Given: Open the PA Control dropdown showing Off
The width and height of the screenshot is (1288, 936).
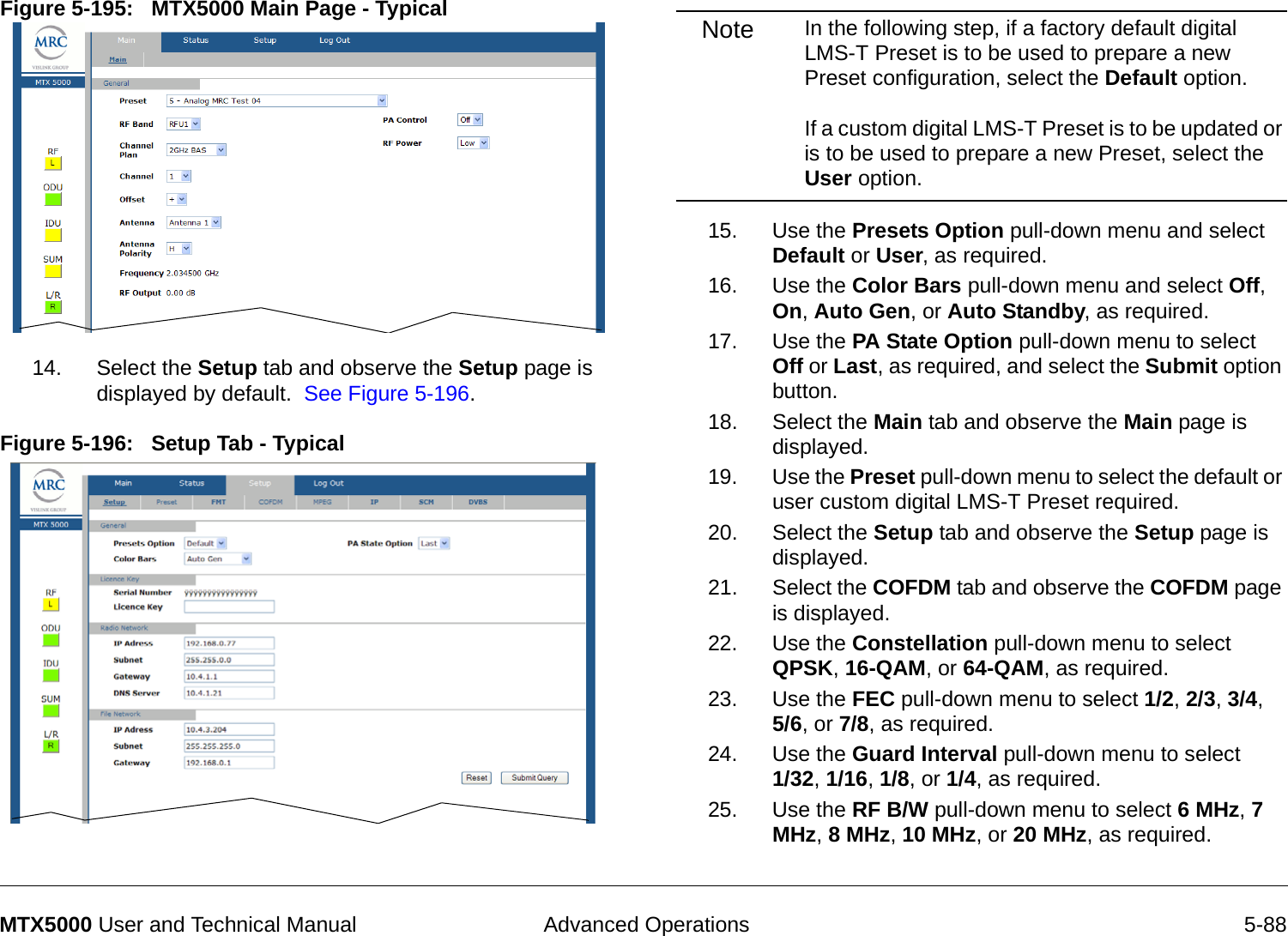Looking at the screenshot, I should pyautogui.click(x=470, y=120).
